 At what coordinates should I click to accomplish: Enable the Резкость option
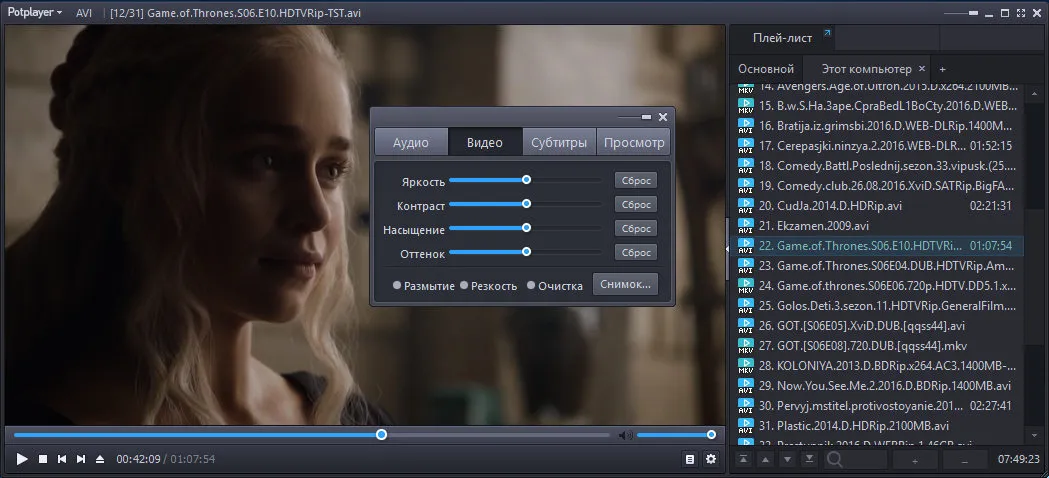tap(488, 286)
